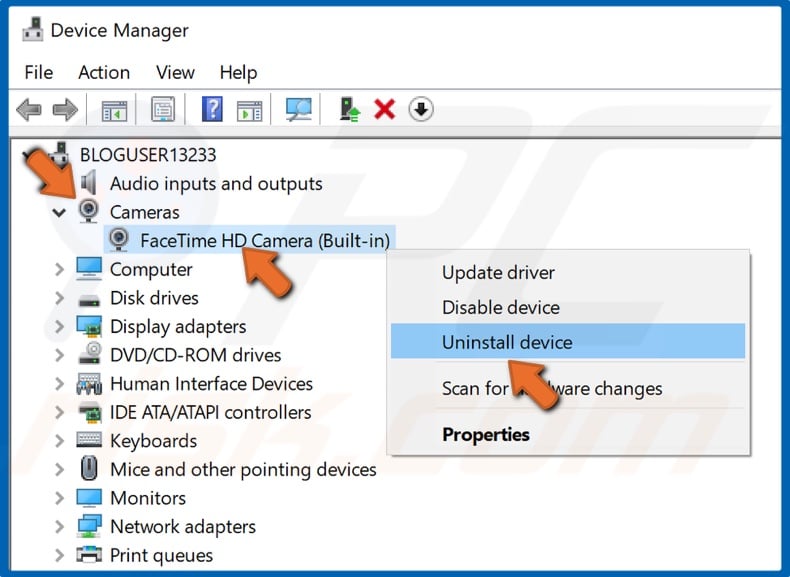The width and height of the screenshot is (790, 577).
Task: Expand the Monitors category
Action: 59,498
